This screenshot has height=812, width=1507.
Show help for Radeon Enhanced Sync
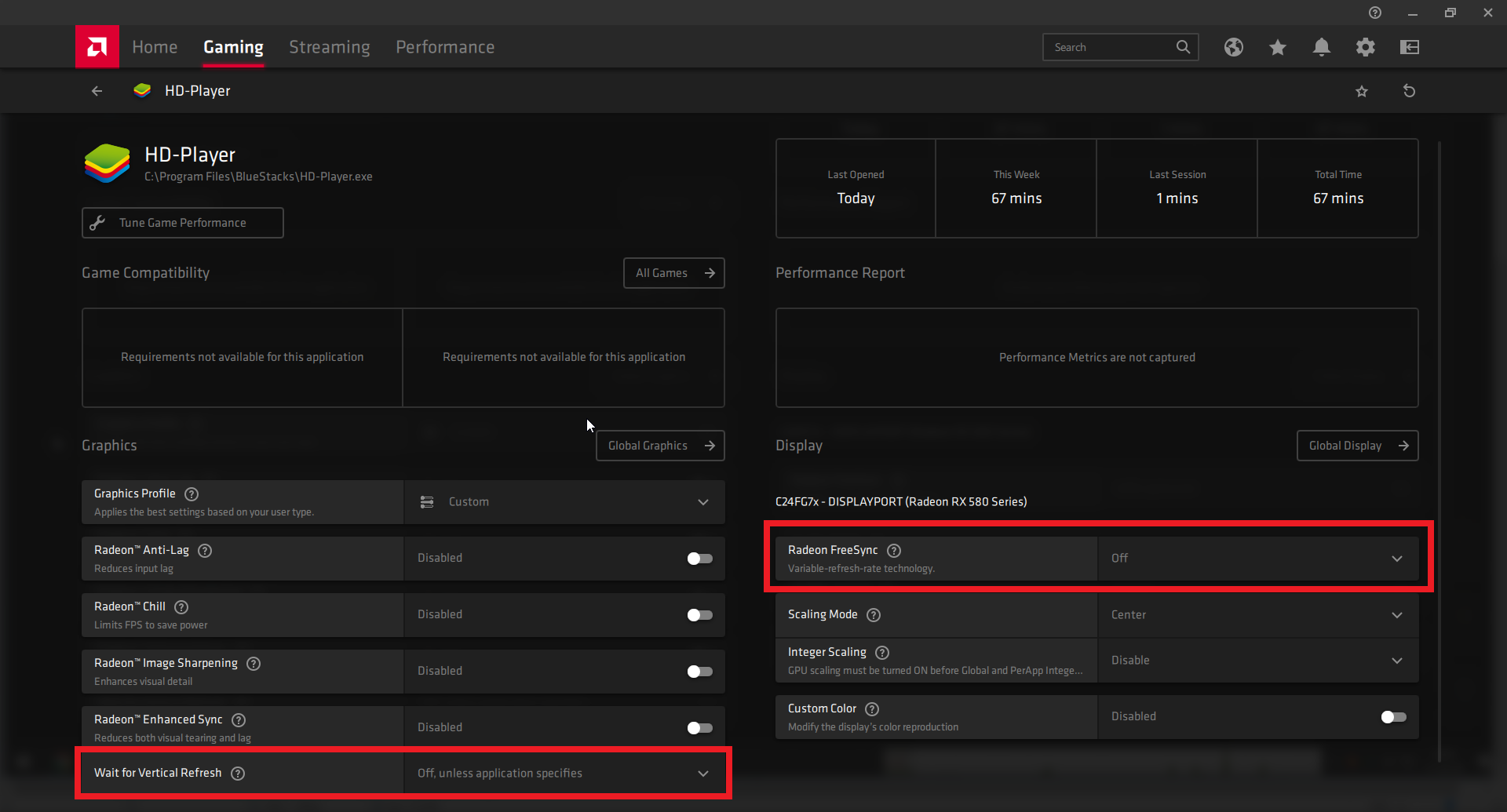[x=239, y=720]
